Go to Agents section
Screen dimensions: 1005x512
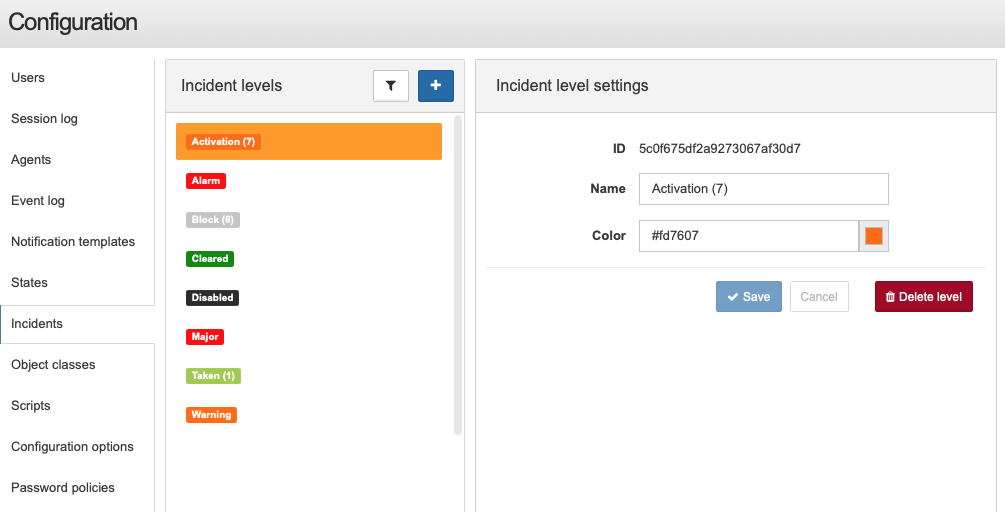tap(31, 160)
